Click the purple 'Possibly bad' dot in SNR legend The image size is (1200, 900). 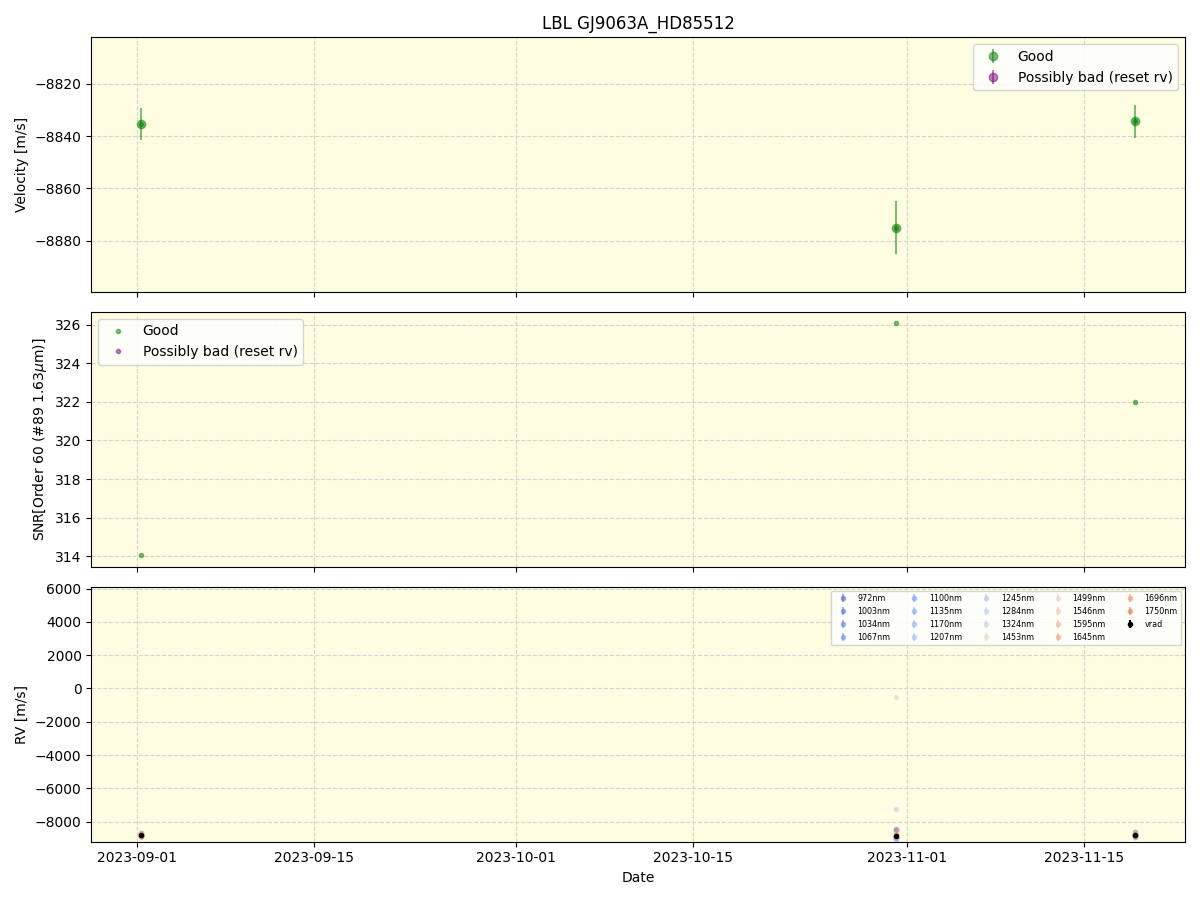coord(118,351)
